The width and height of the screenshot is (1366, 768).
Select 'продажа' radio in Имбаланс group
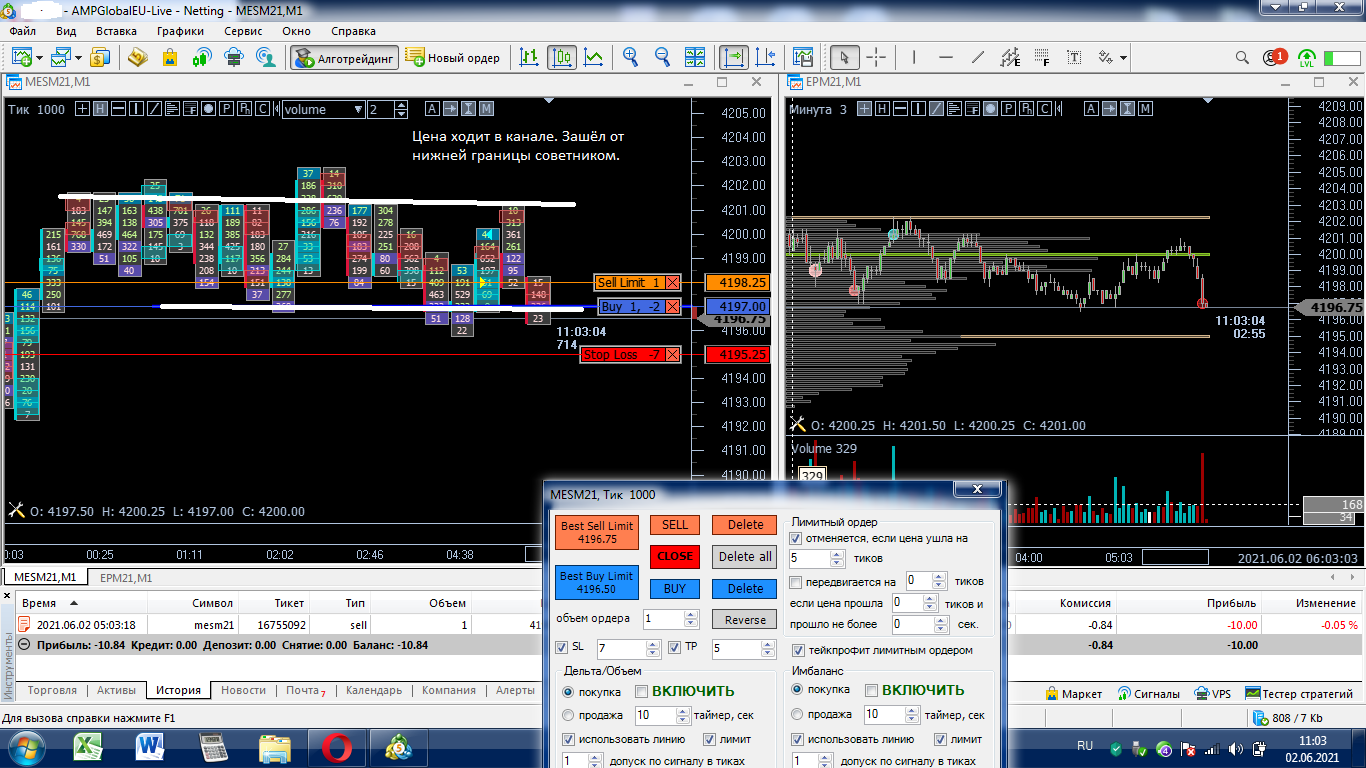797,715
